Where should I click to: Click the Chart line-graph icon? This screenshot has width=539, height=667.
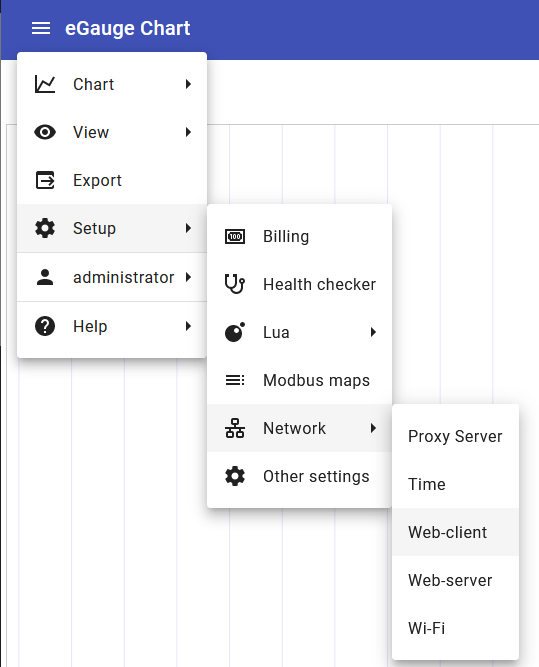coord(45,84)
